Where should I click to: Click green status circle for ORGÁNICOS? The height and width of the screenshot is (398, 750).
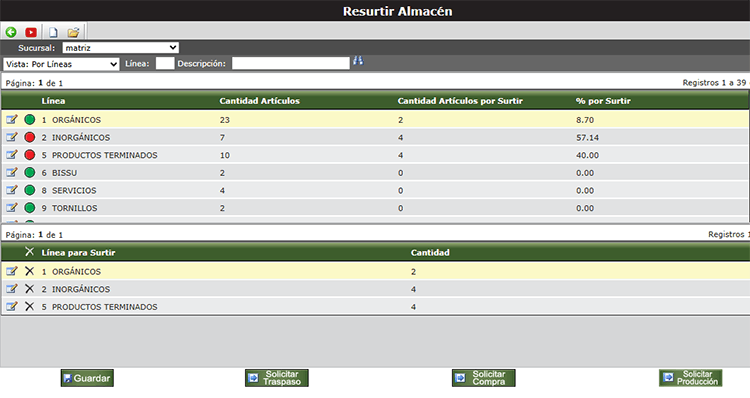tap(30, 120)
